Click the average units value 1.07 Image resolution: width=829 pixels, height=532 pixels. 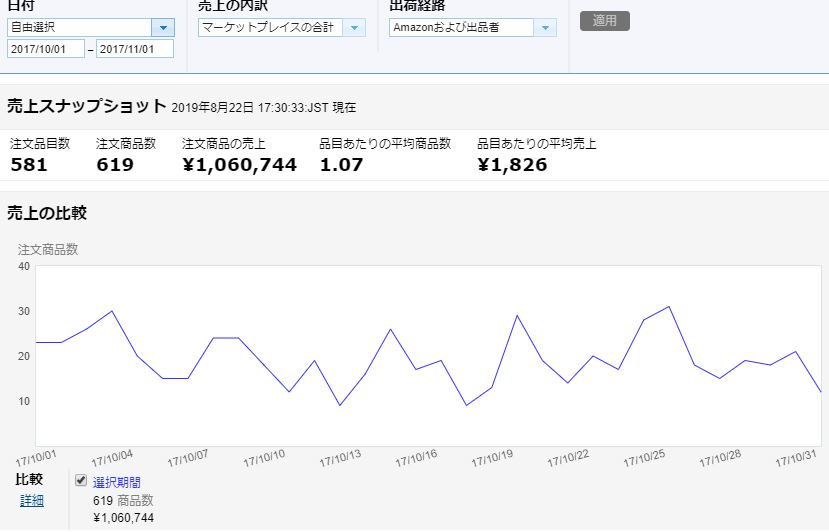point(341,165)
